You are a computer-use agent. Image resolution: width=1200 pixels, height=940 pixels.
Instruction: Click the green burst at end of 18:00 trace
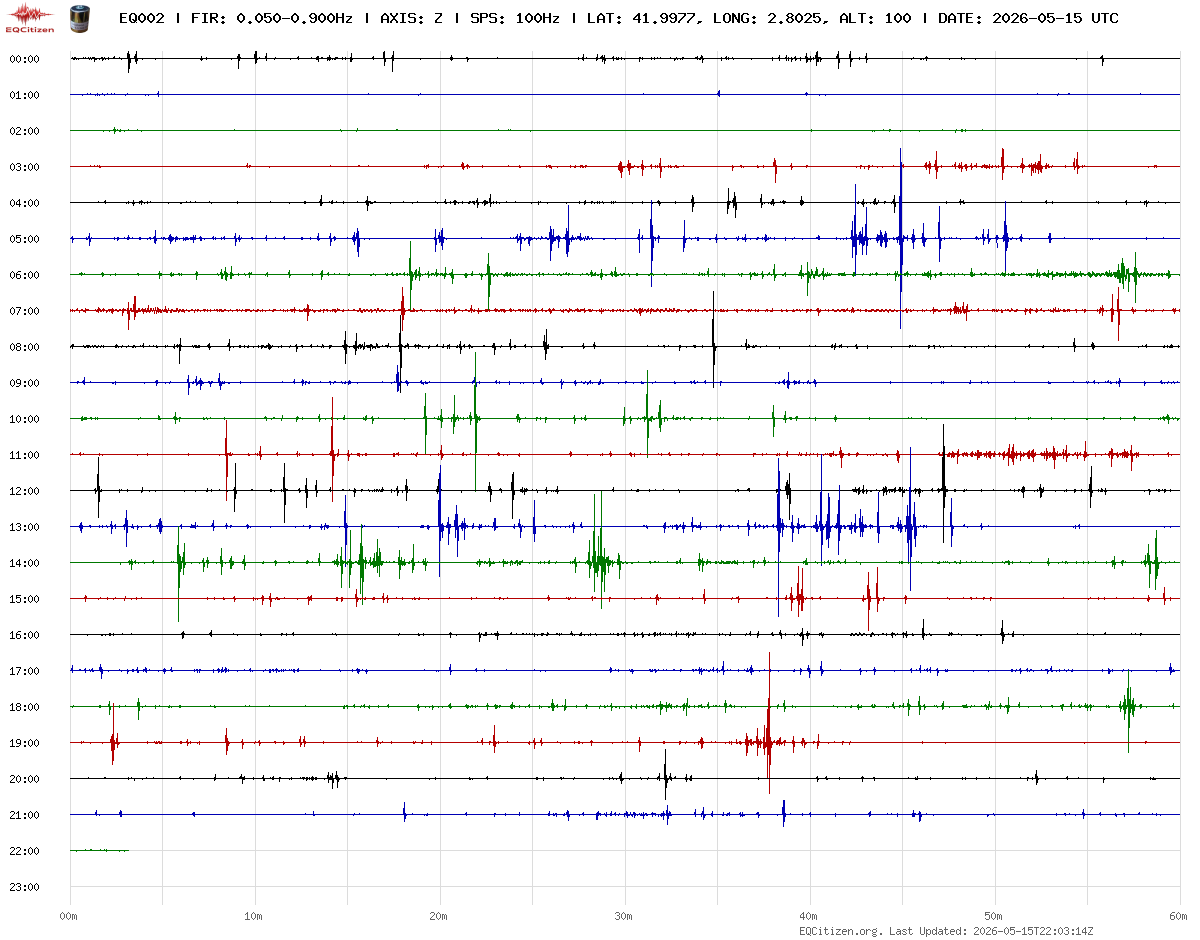[x=1128, y=708]
